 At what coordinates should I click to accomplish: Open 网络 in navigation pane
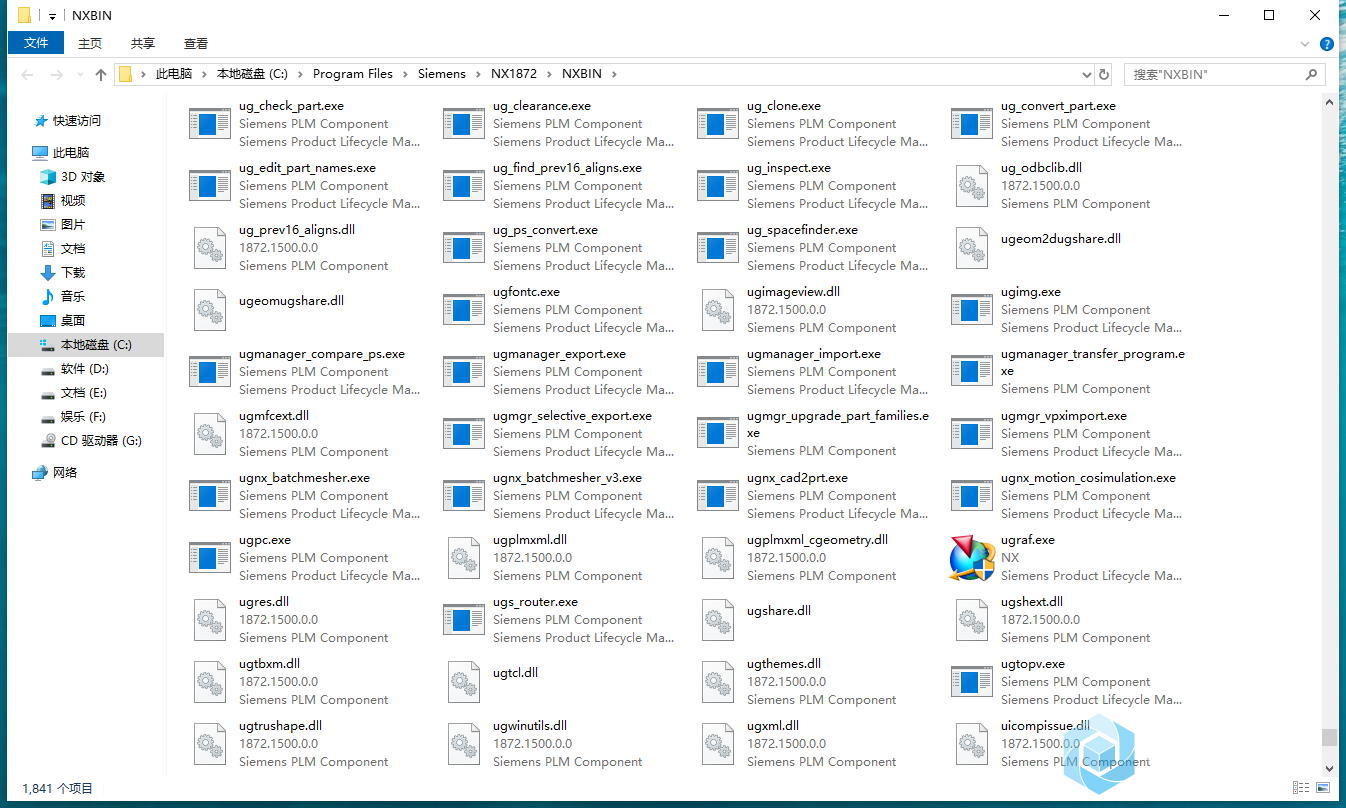coord(65,472)
